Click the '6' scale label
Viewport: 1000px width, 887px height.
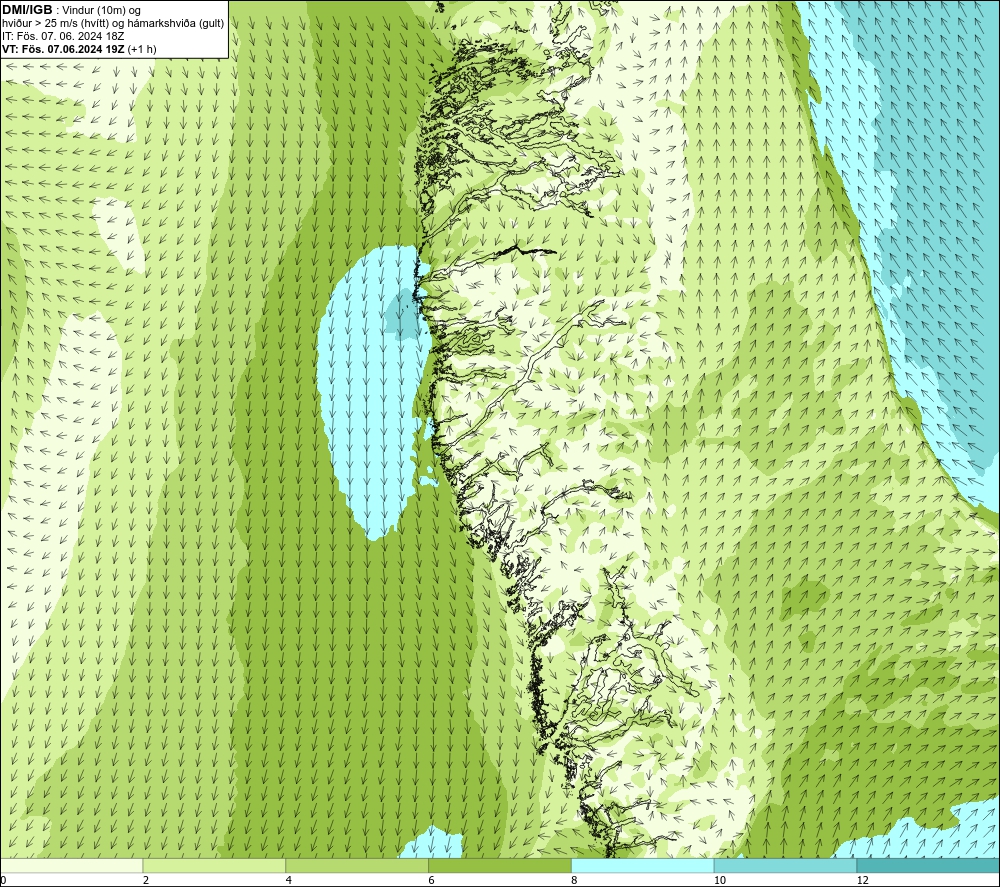pos(432,880)
